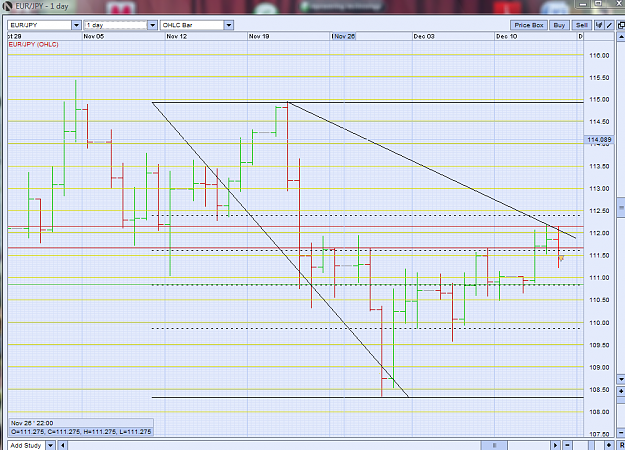Click the horizontal zoom in plus button
Viewport: 625px width, 450px height.
click(x=609, y=445)
